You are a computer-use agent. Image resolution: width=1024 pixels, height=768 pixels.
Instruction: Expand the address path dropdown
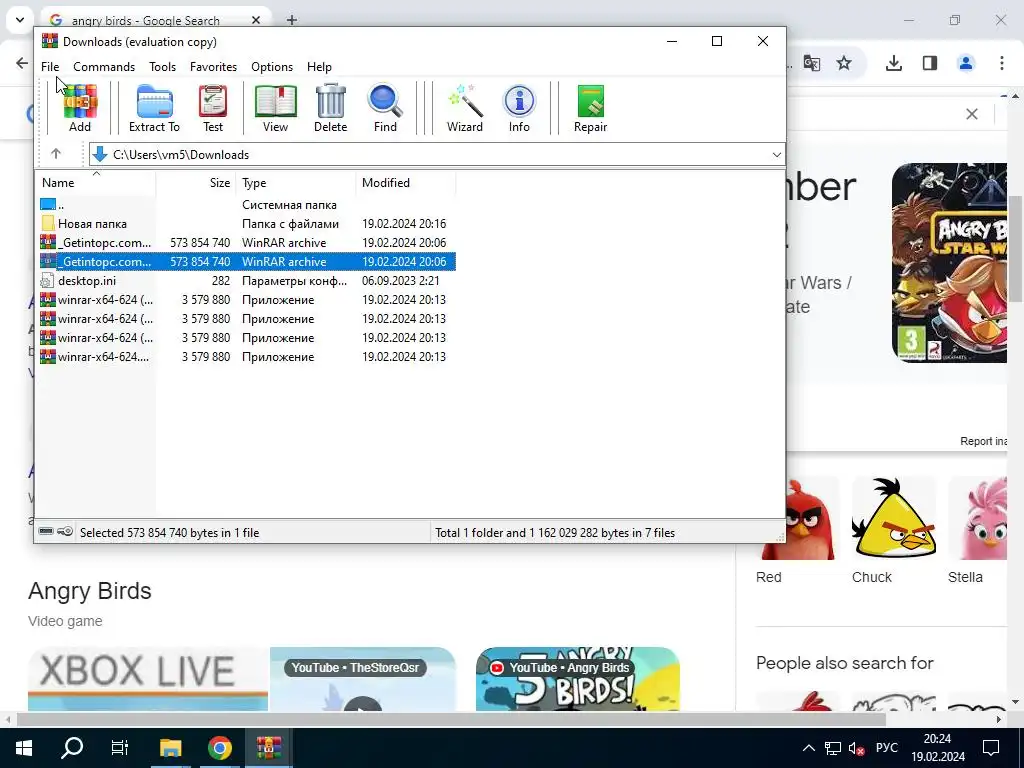coord(776,155)
